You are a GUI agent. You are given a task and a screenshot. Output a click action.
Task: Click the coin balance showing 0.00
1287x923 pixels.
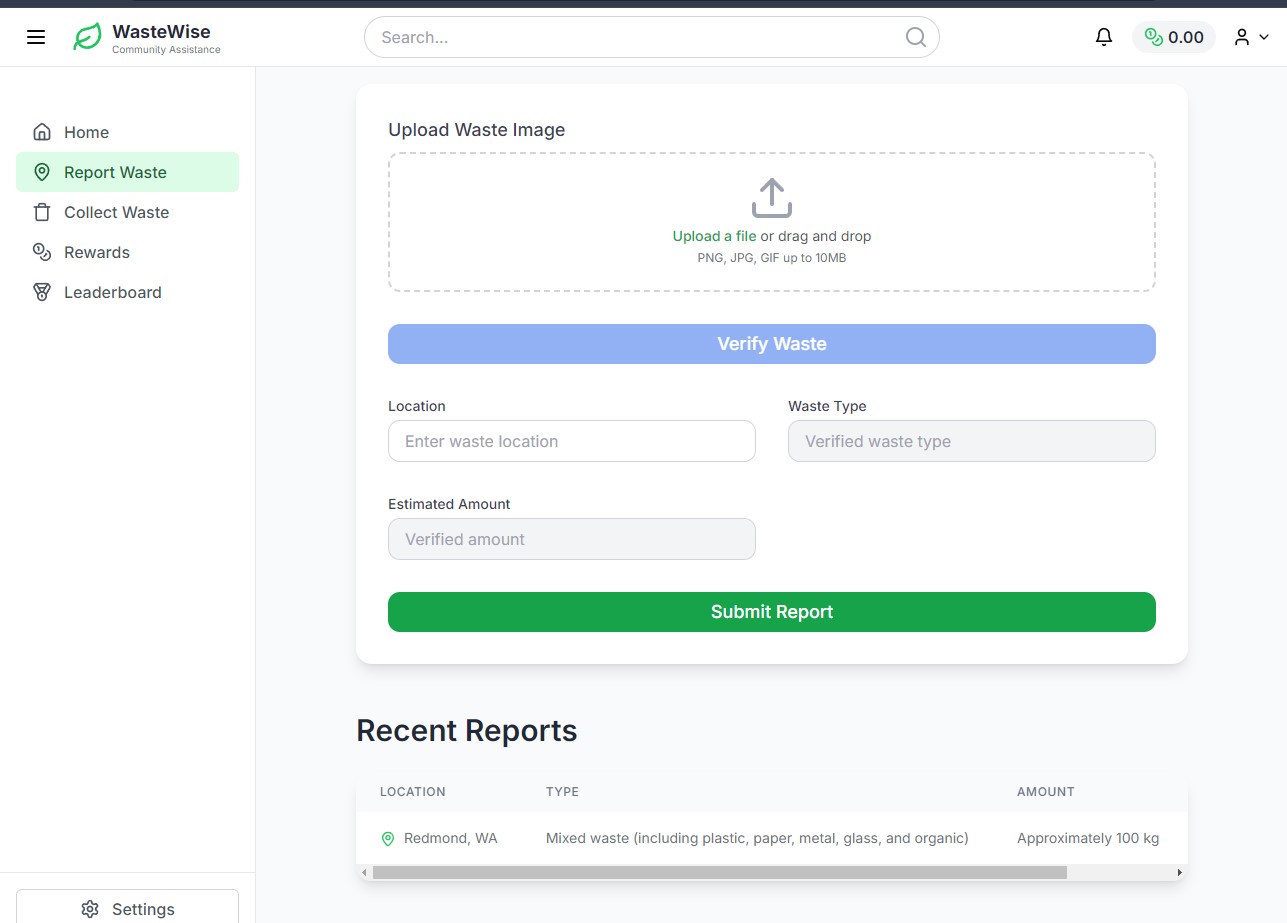click(x=1174, y=36)
